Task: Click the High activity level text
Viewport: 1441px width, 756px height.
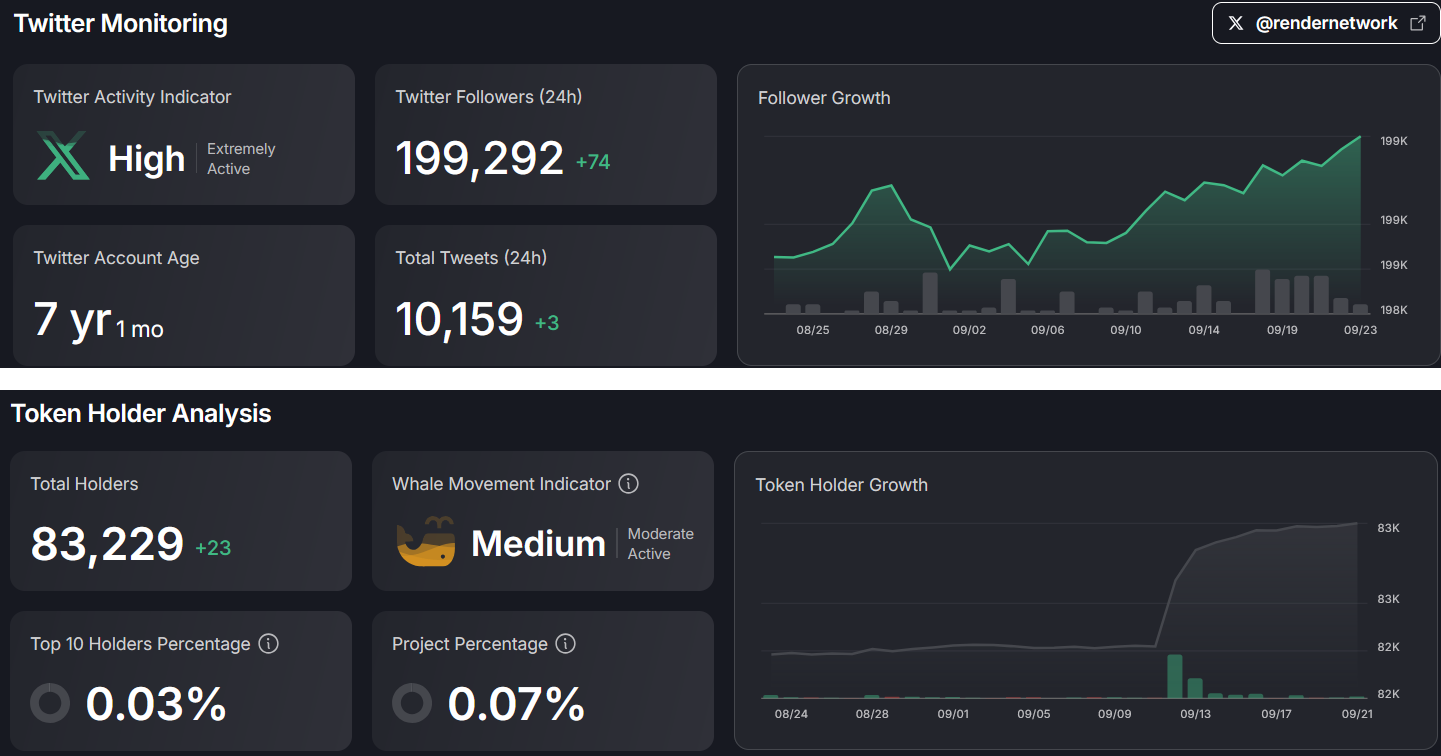Action: (146, 159)
